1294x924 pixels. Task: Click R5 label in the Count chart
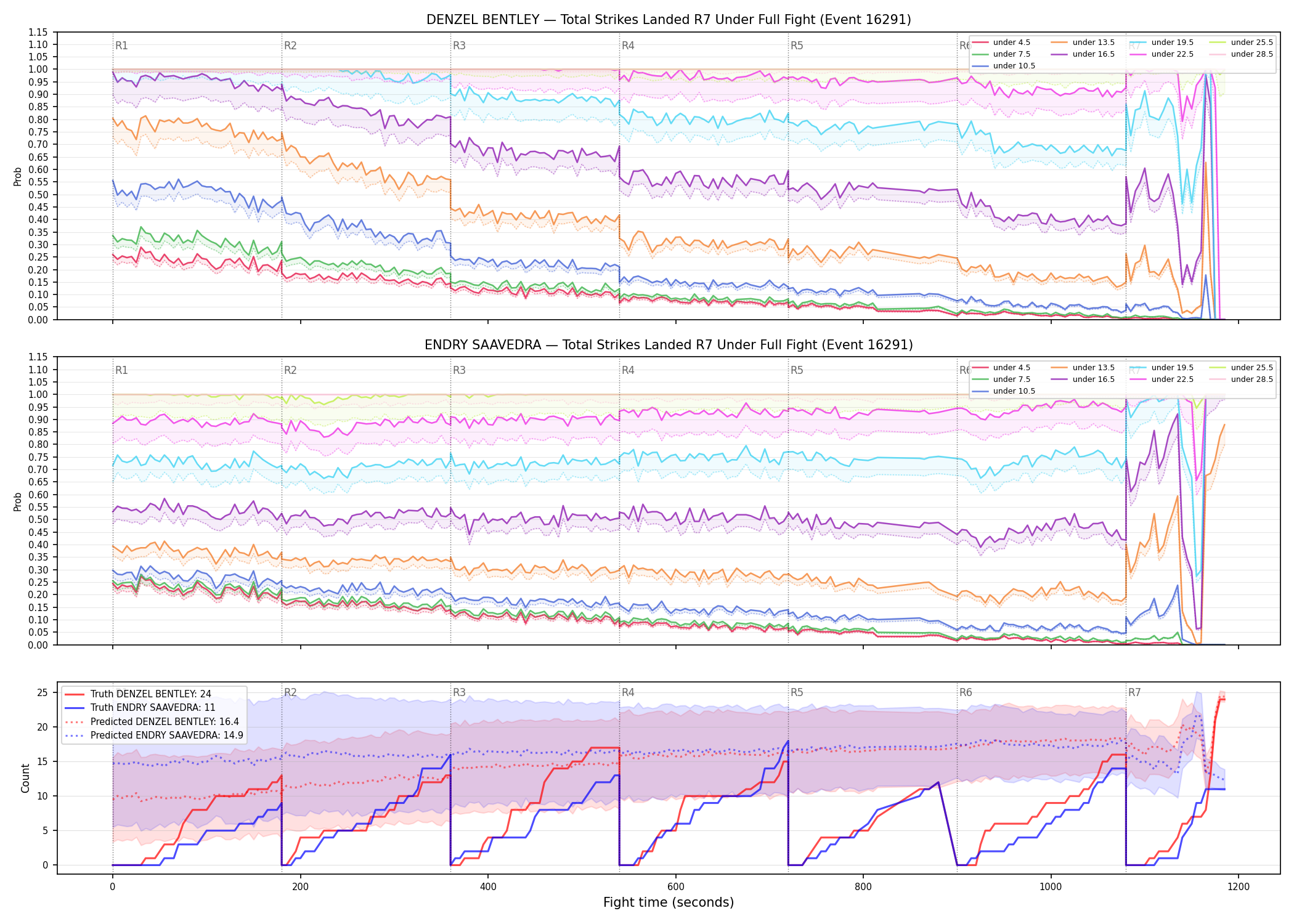797,692
